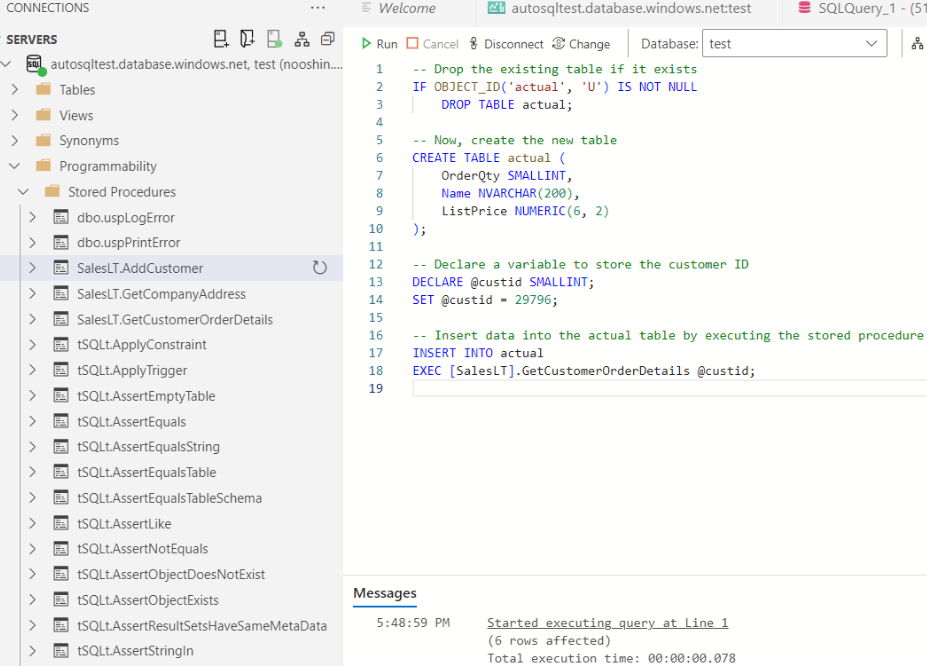
Task: Click the EXEC GetCustomerOrderDetails line 18
Action: [x=584, y=371]
